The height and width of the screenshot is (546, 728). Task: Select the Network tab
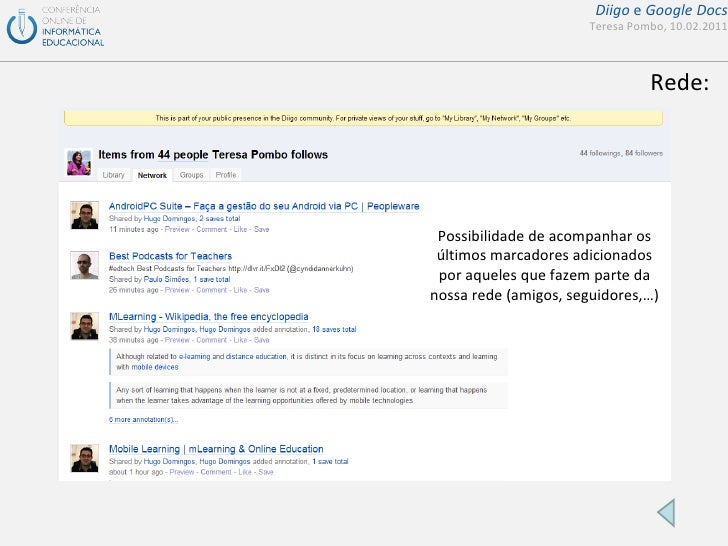coord(152,175)
